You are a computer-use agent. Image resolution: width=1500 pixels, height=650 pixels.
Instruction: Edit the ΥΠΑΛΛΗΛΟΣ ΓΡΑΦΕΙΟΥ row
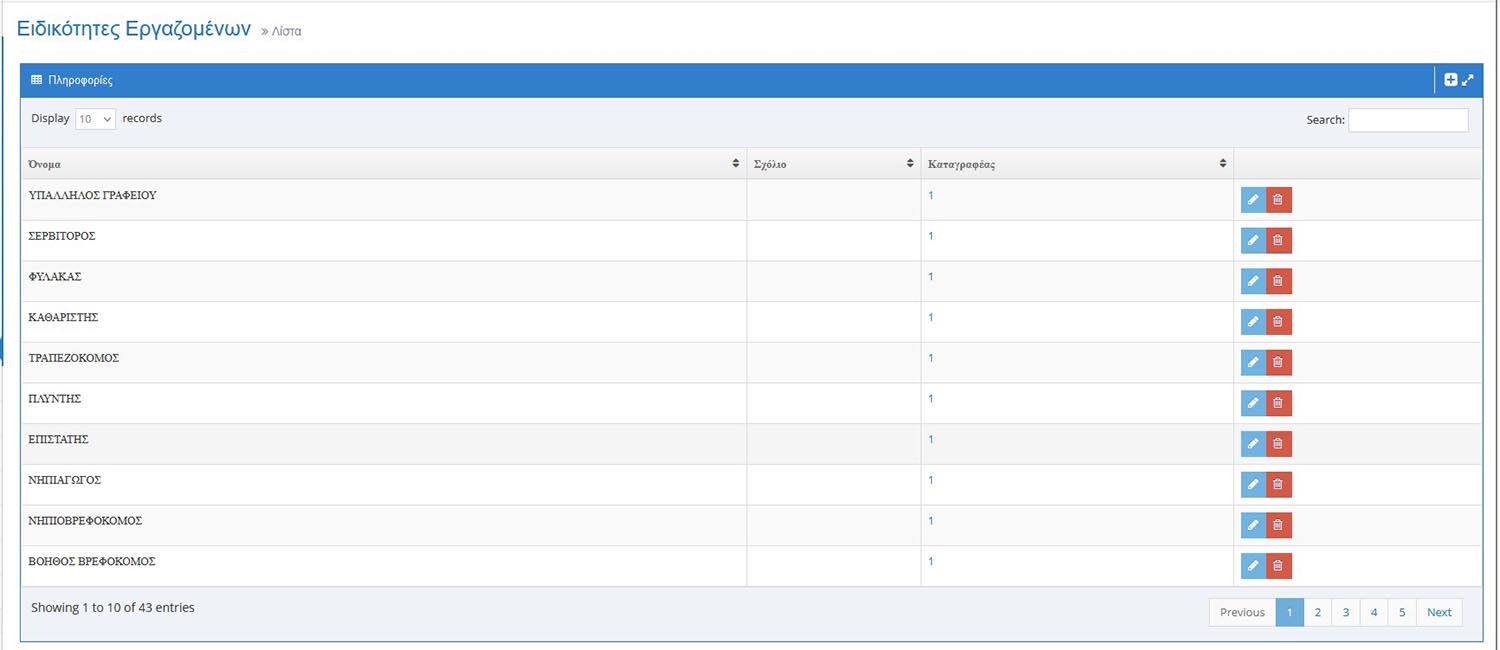click(1253, 200)
